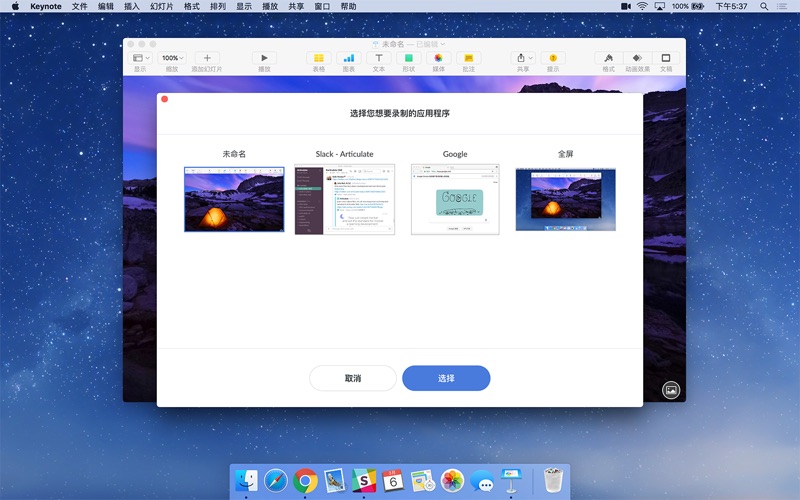Click the Text toolbar icon in Keynote
The image size is (800, 500).
[379, 58]
